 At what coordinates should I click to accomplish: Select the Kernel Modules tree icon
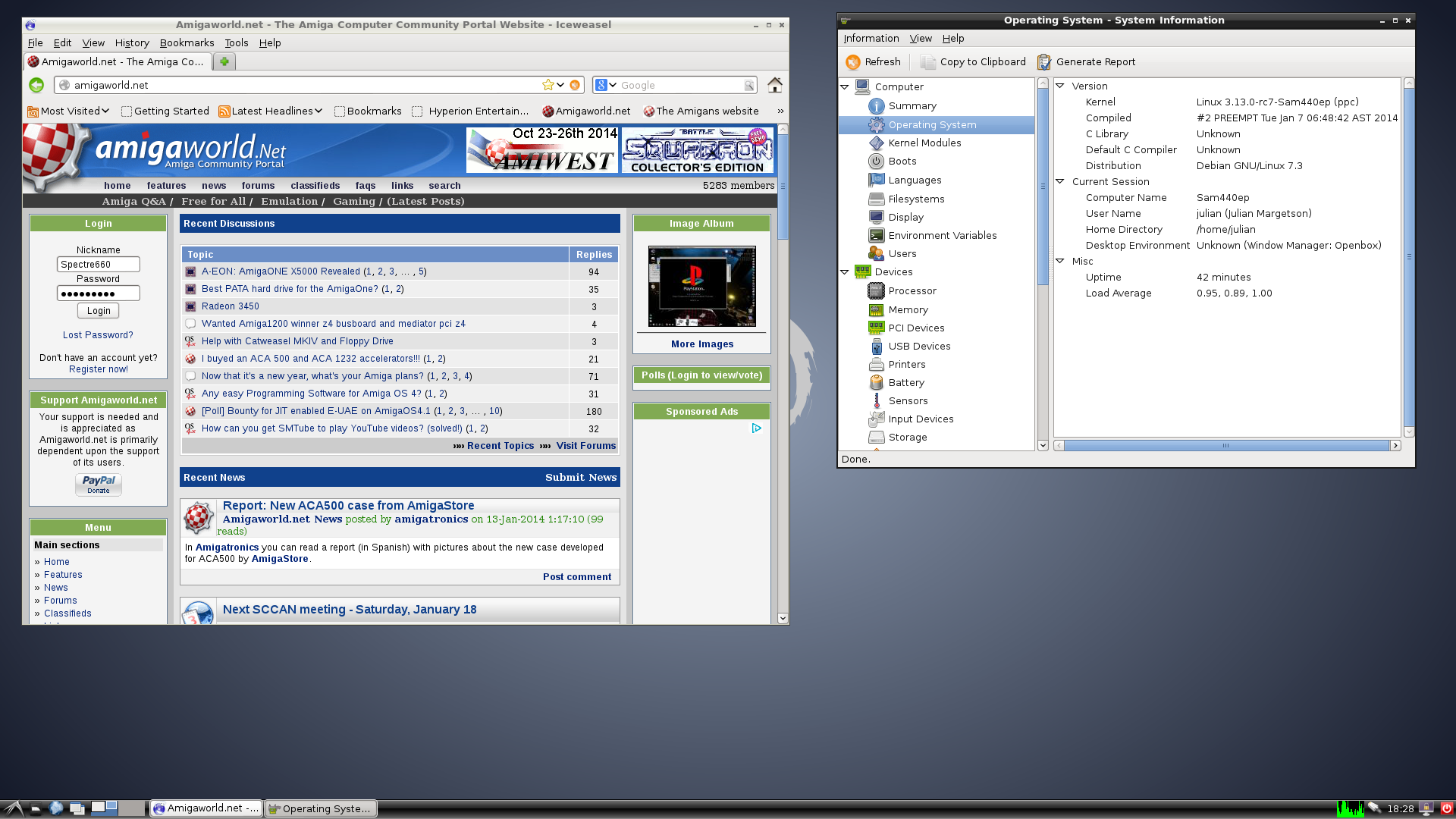[x=876, y=143]
